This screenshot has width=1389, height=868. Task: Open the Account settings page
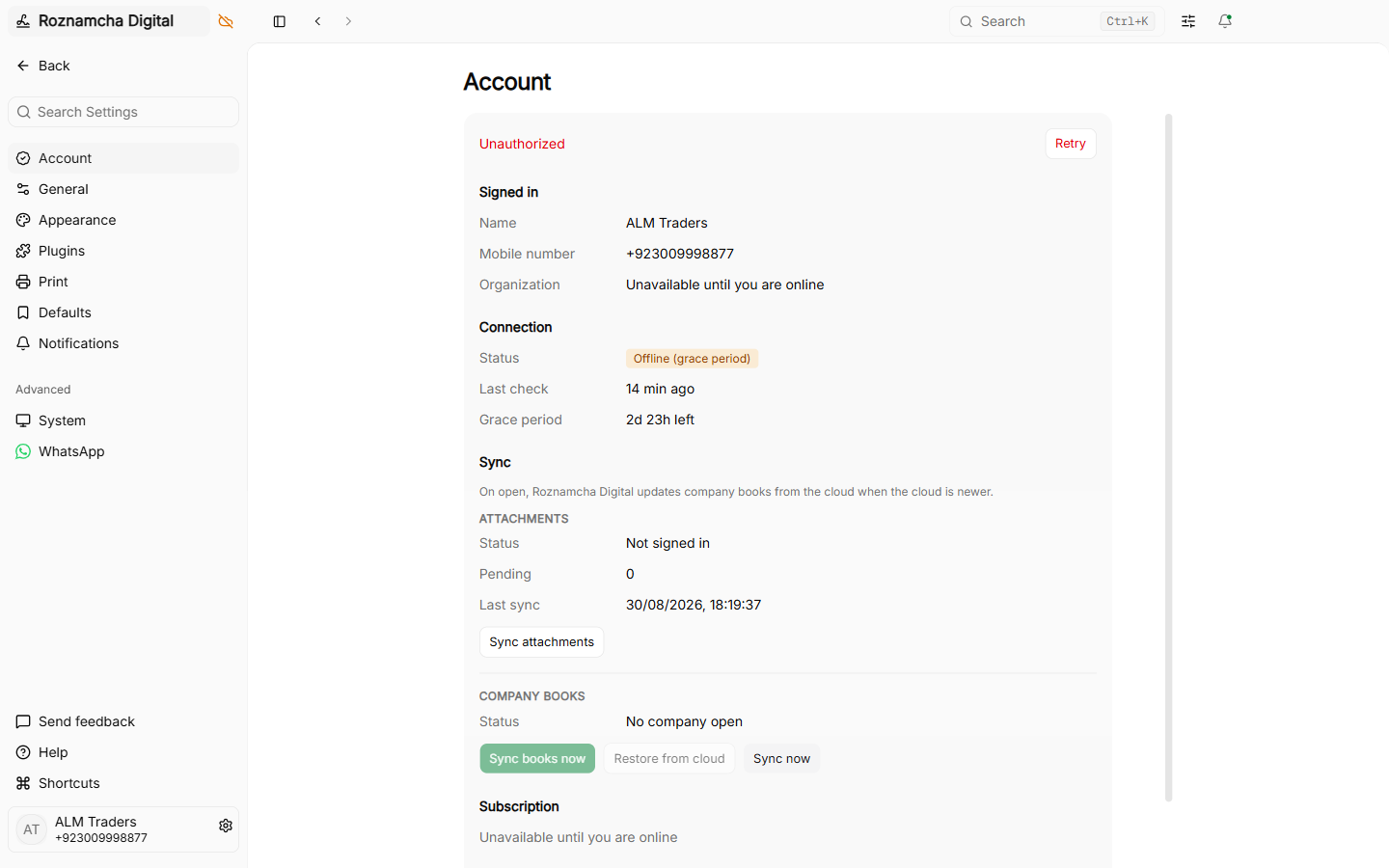pos(123,158)
